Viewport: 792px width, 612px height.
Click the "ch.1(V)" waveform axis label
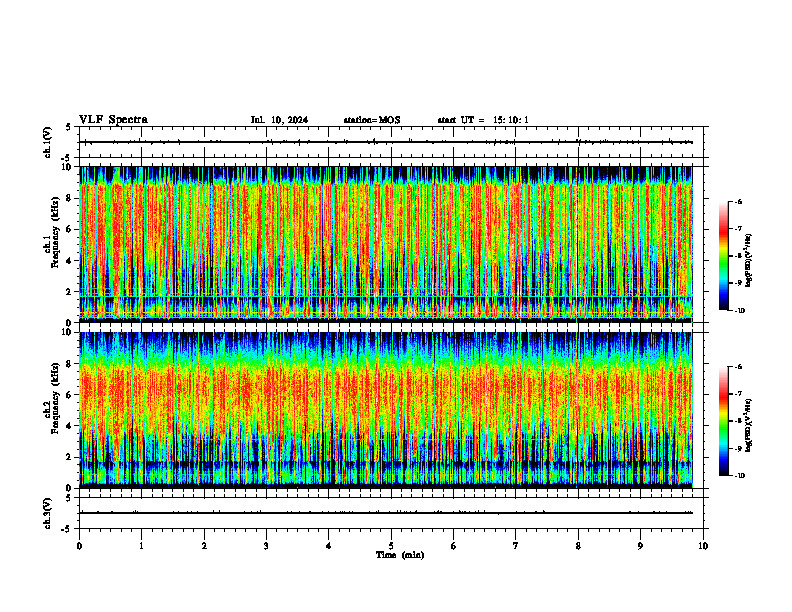[48, 142]
